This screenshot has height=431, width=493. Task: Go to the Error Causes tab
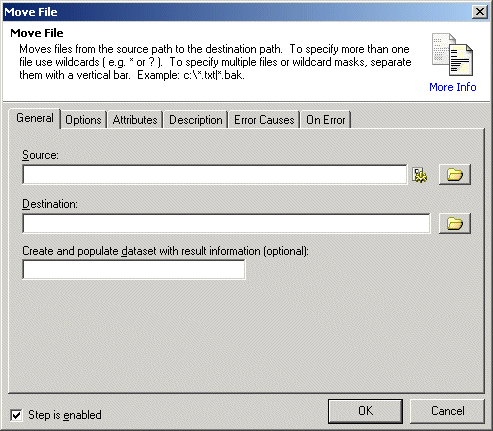pyautogui.click(x=264, y=120)
